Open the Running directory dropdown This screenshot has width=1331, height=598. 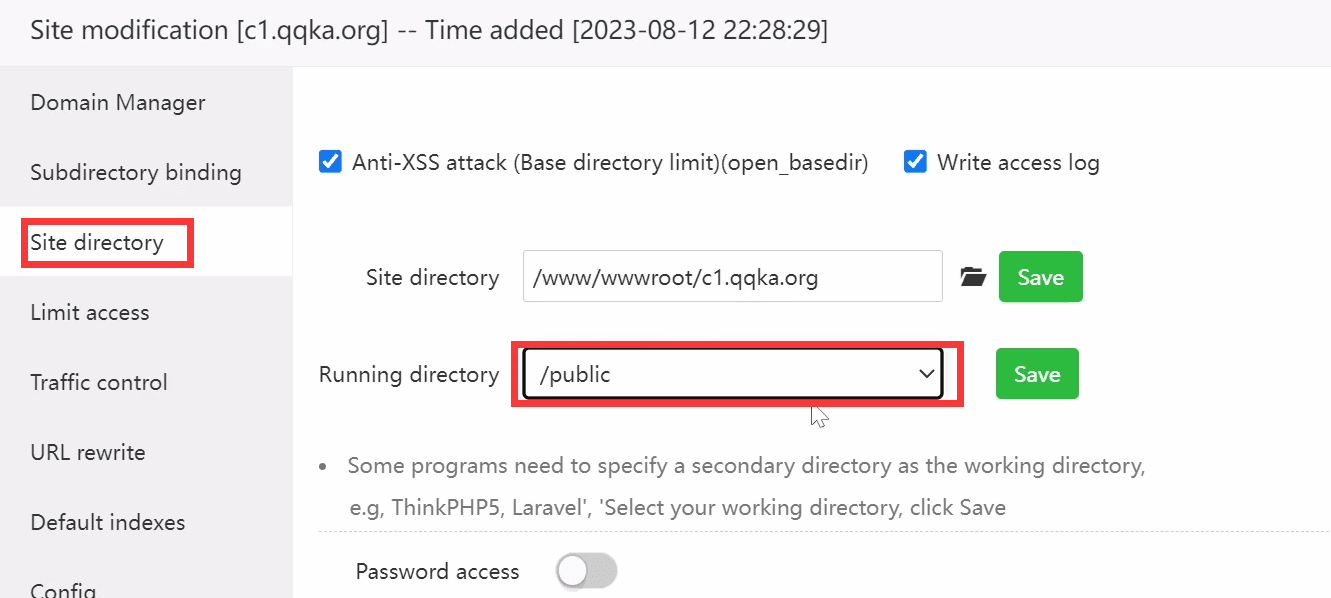pos(733,374)
